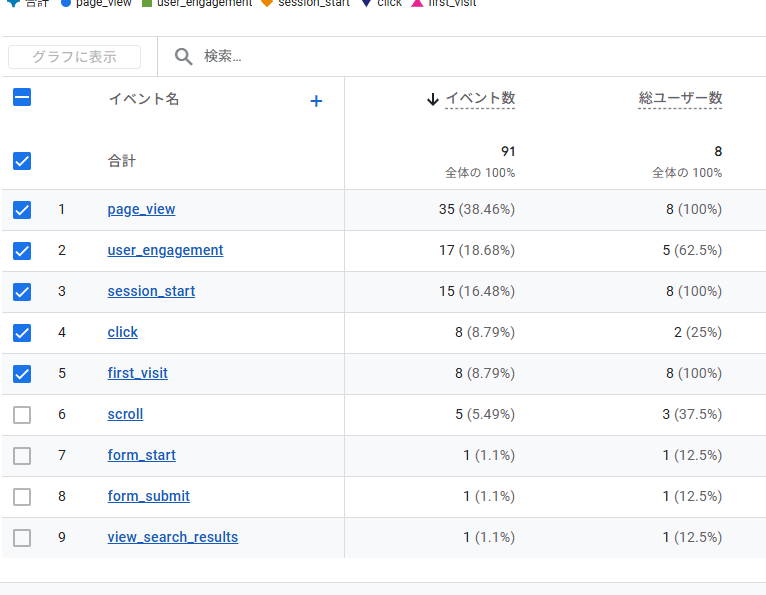Click the plus icon to add a dimension
The height and width of the screenshot is (595, 766).
coord(316,101)
